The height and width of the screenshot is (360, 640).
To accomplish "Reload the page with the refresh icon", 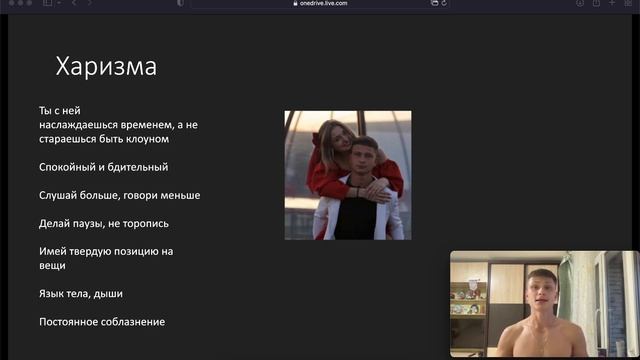I will pos(444,3).
